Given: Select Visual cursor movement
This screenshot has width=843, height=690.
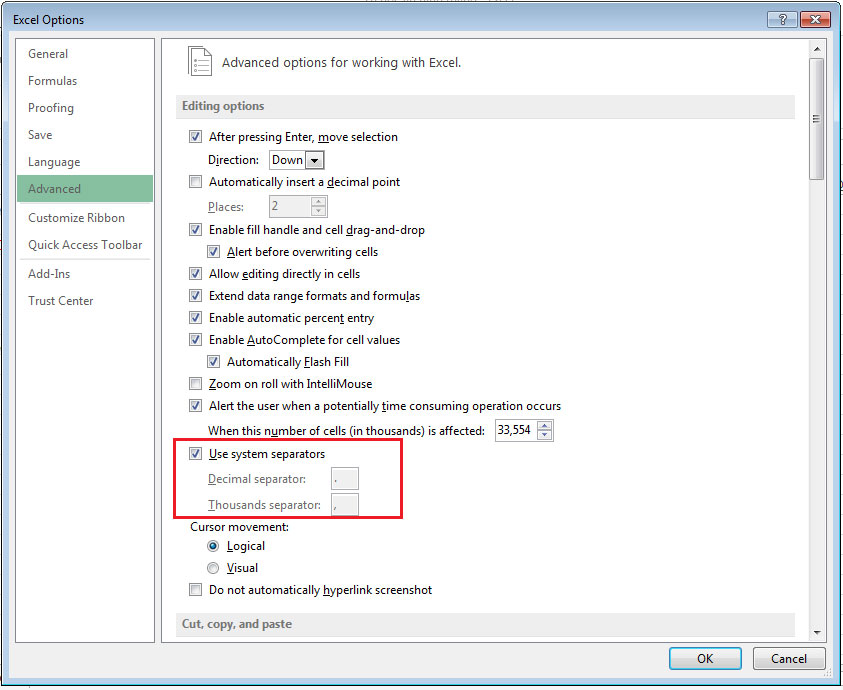Looking at the screenshot, I should (213, 567).
